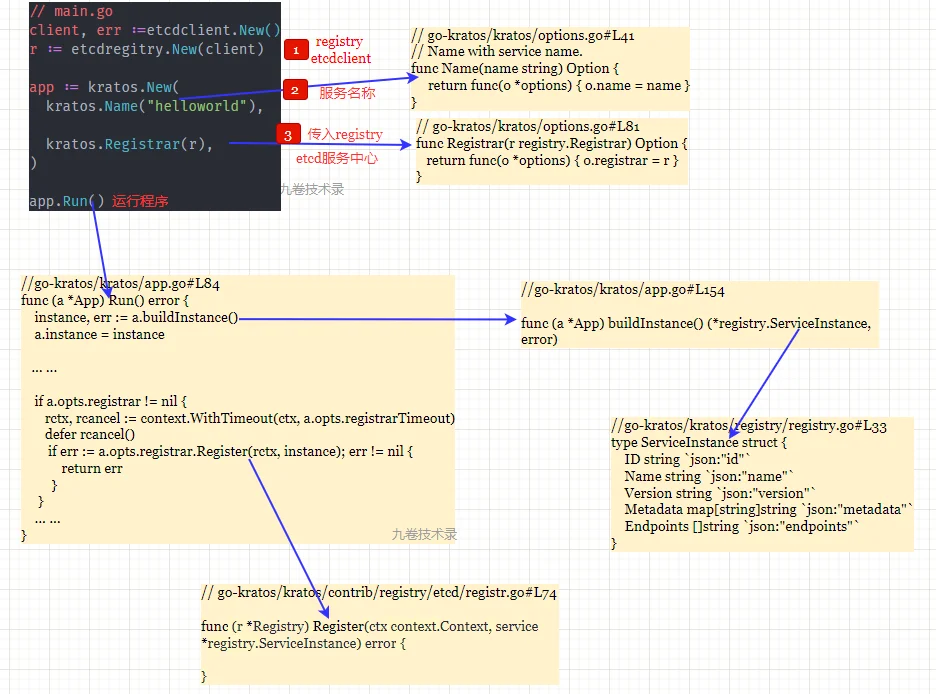Click the "defer rcancel()" line
The height and width of the screenshot is (694, 936).
coord(90,434)
